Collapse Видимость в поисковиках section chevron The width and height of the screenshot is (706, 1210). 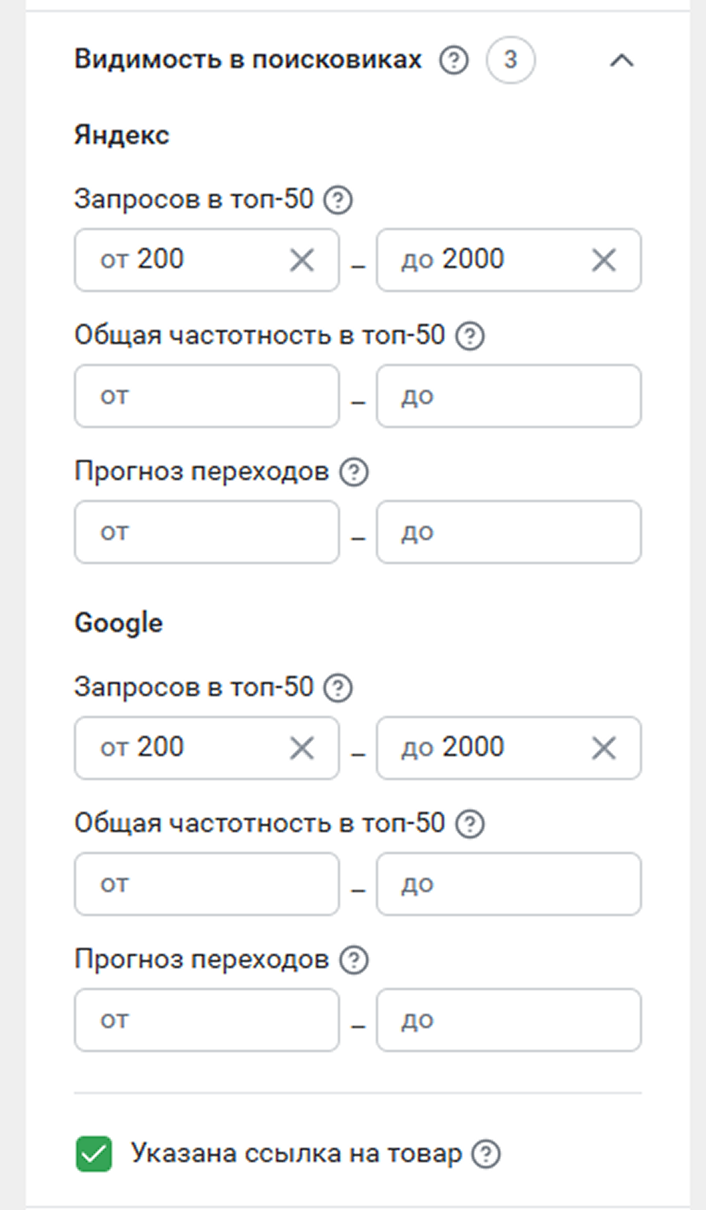click(x=622, y=61)
